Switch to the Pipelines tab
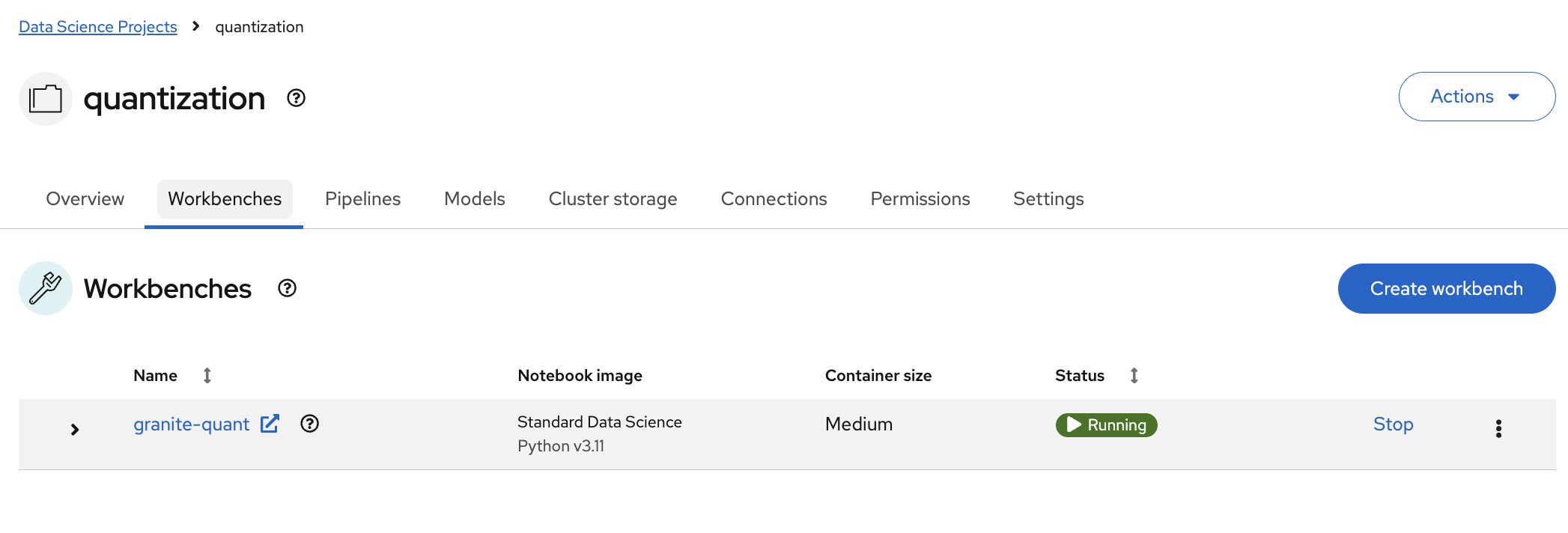 point(362,198)
